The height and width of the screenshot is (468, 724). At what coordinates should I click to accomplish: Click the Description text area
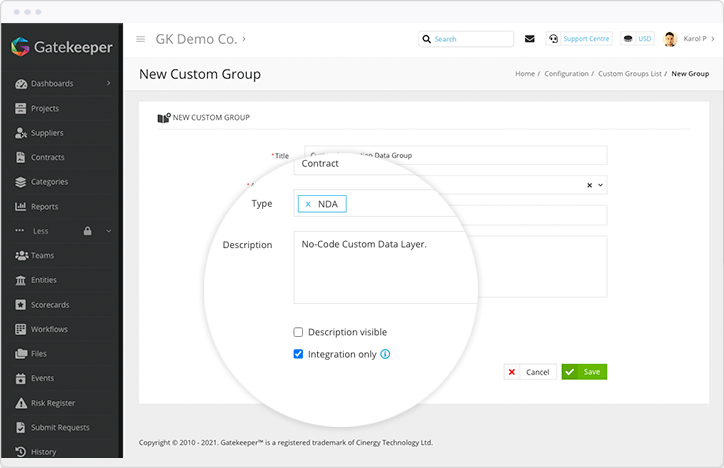[450, 267]
